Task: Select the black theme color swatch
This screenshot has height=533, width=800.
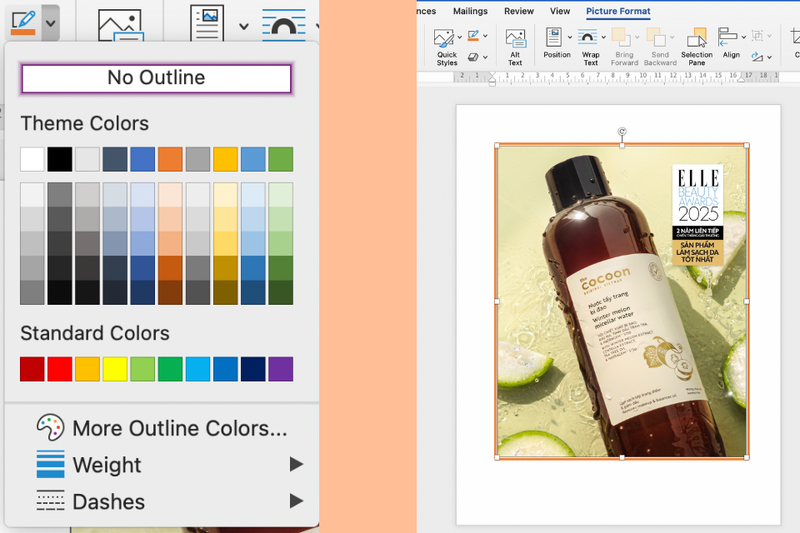Action: pos(60,159)
